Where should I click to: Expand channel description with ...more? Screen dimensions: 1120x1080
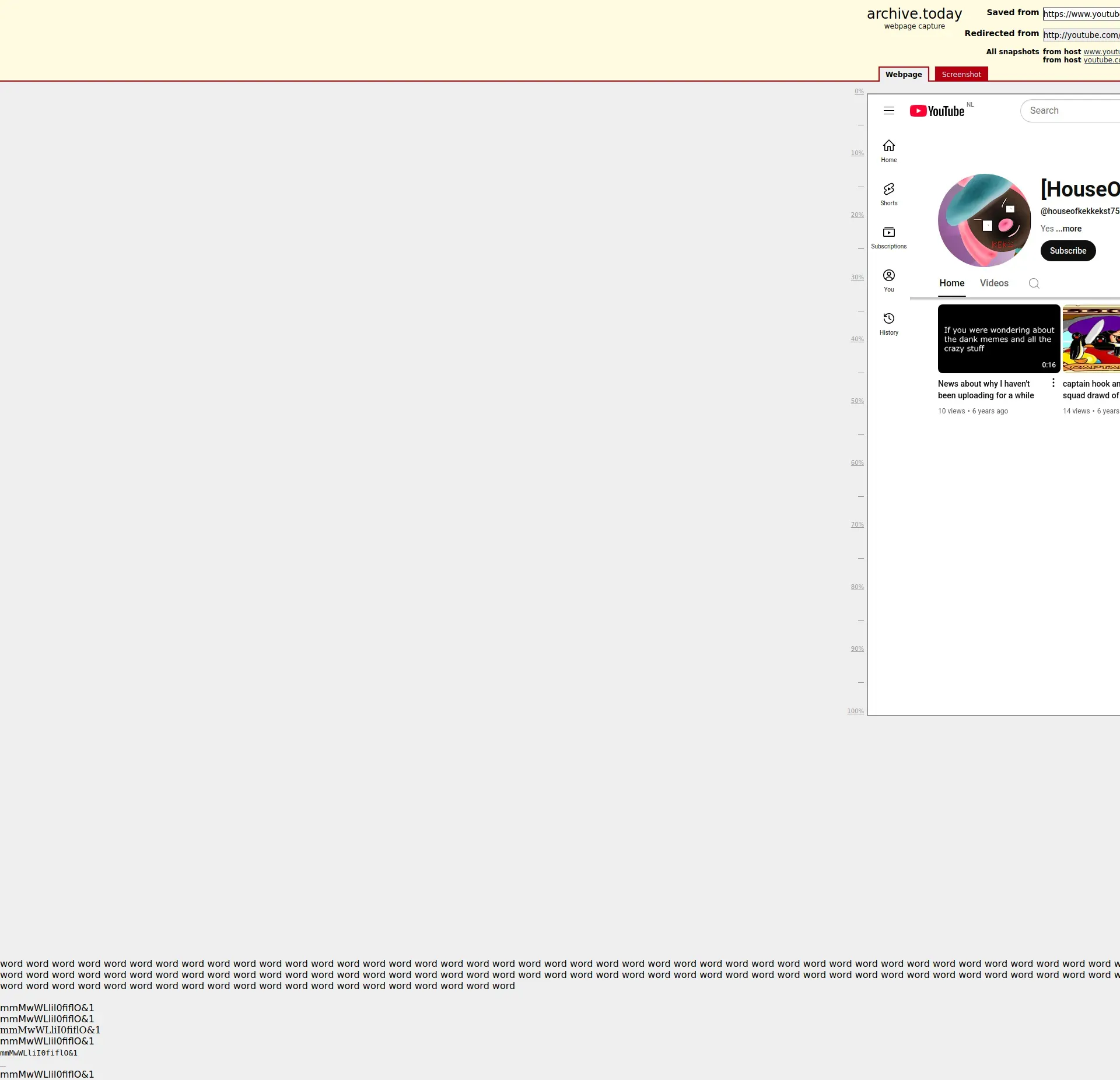[x=1069, y=229]
